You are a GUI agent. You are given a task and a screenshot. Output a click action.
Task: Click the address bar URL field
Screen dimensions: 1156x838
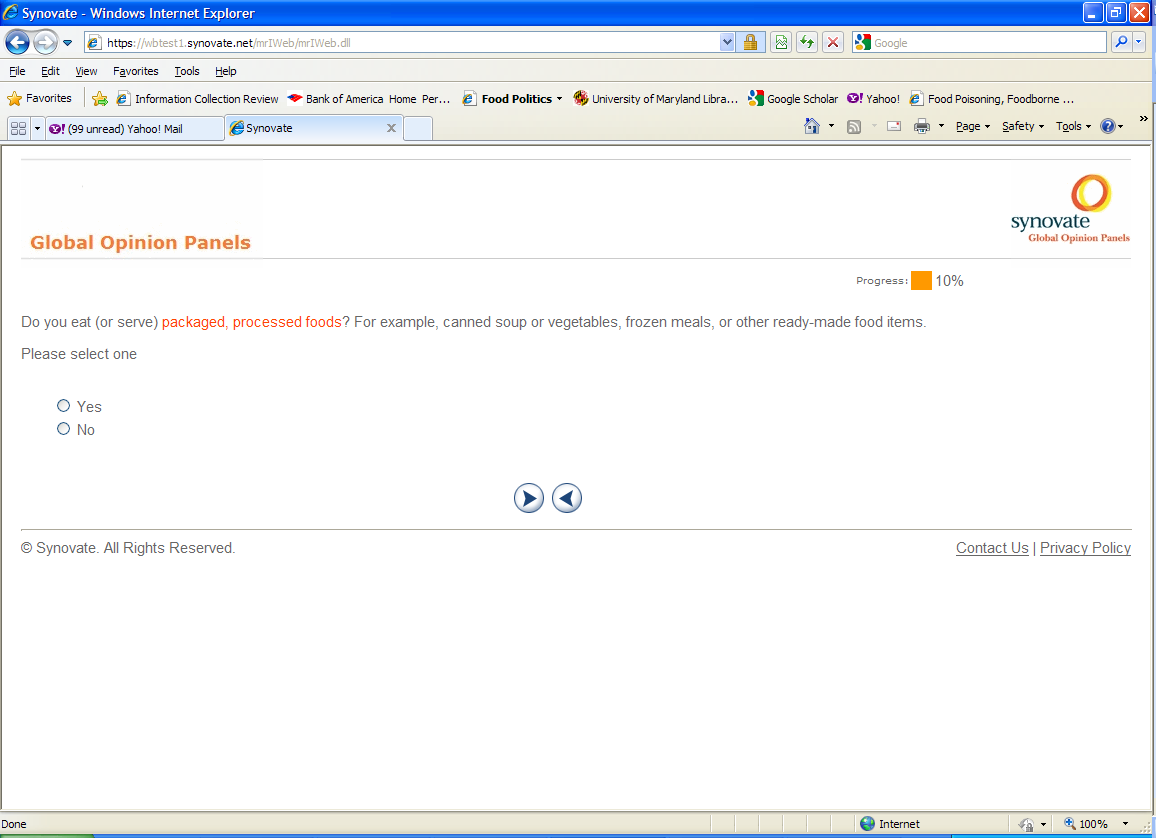coord(402,43)
